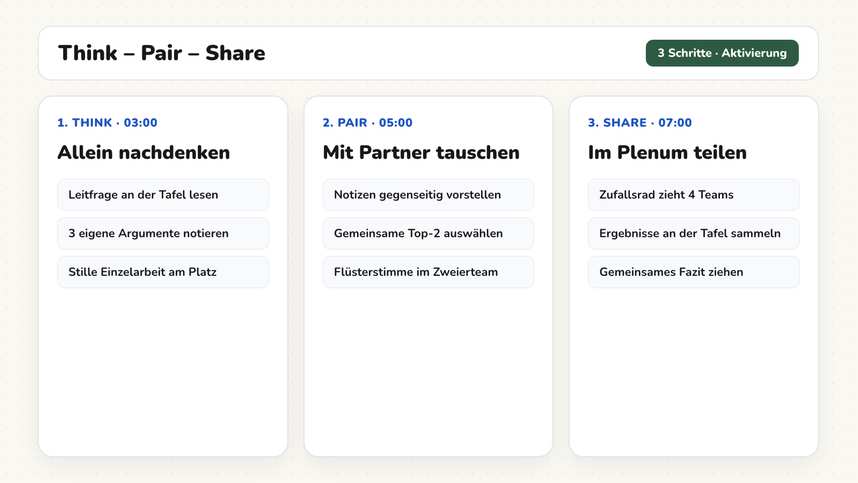The height and width of the screenshot is (483, 858).
Task: Click 'Notizen gegenseitig vorstellen' item
Action: [428, 195]
